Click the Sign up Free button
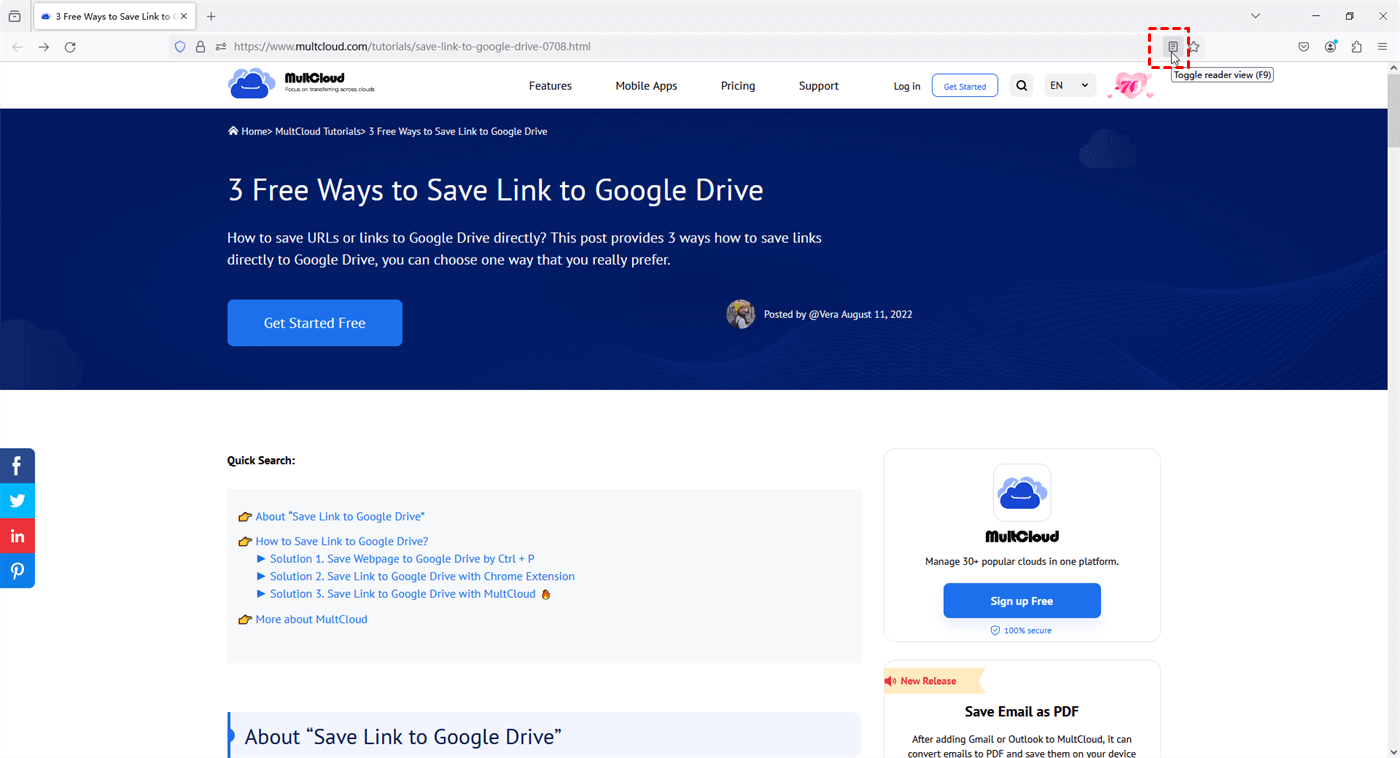 (1022, 601)
